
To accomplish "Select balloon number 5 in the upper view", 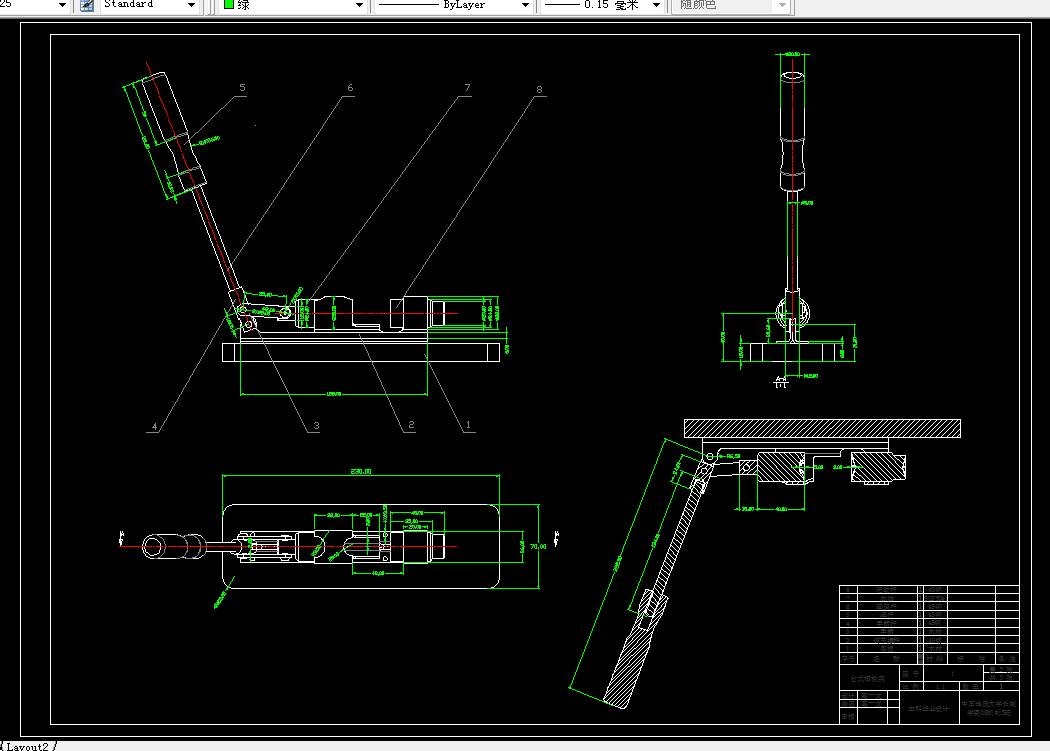I will point(240,88).
